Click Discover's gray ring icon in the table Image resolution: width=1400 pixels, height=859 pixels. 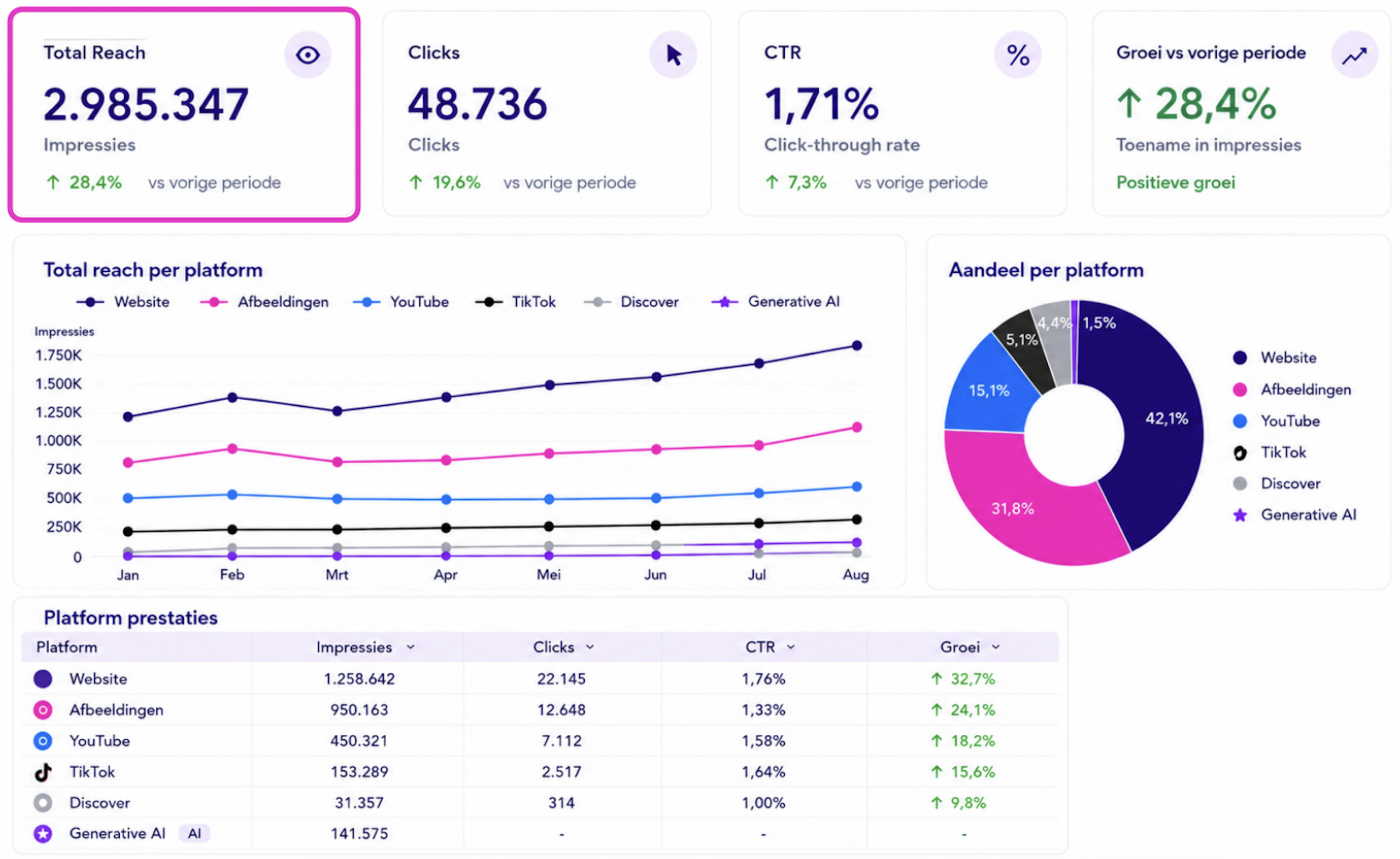[43, 803]
